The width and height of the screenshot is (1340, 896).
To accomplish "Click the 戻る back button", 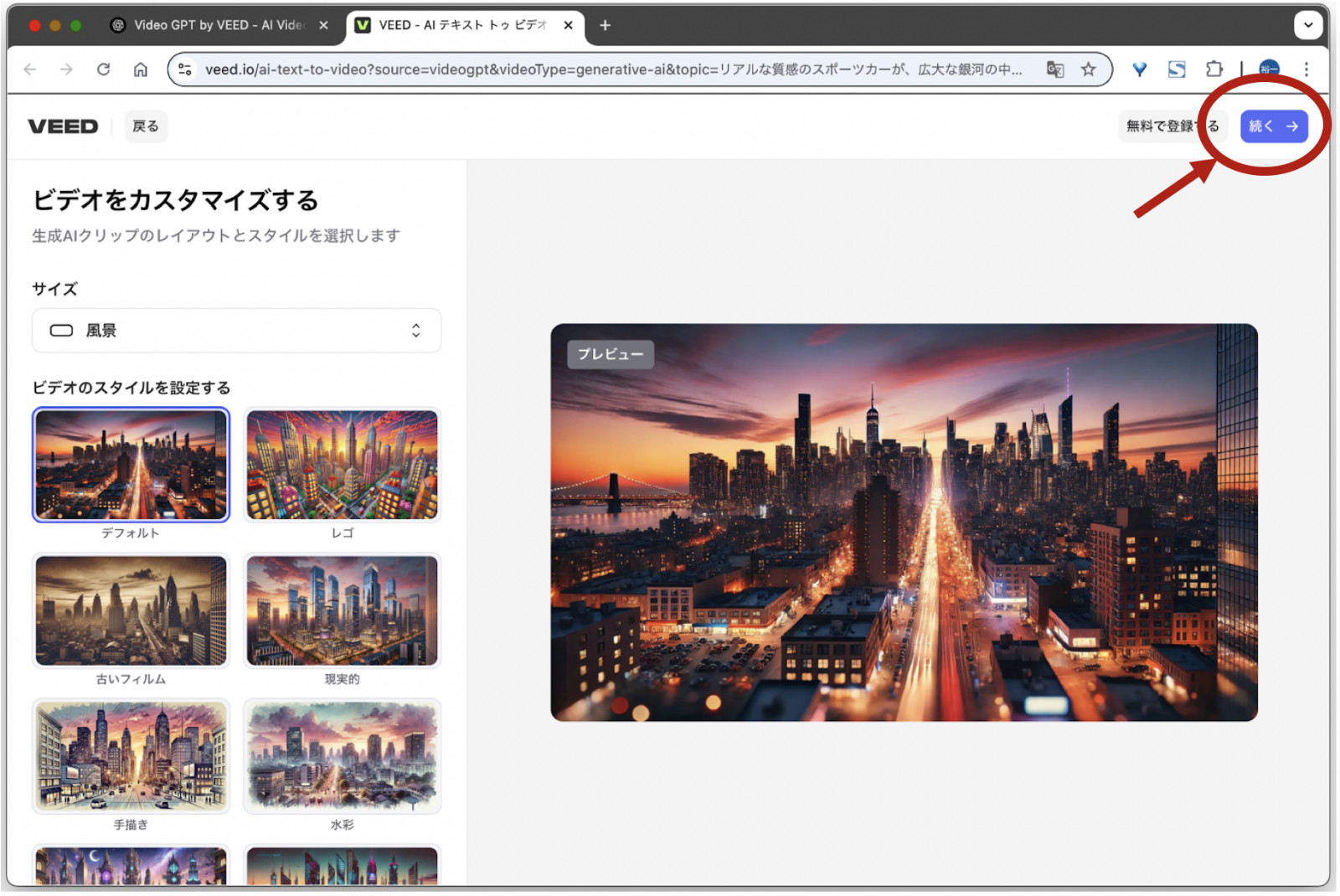I will [146, 126].
